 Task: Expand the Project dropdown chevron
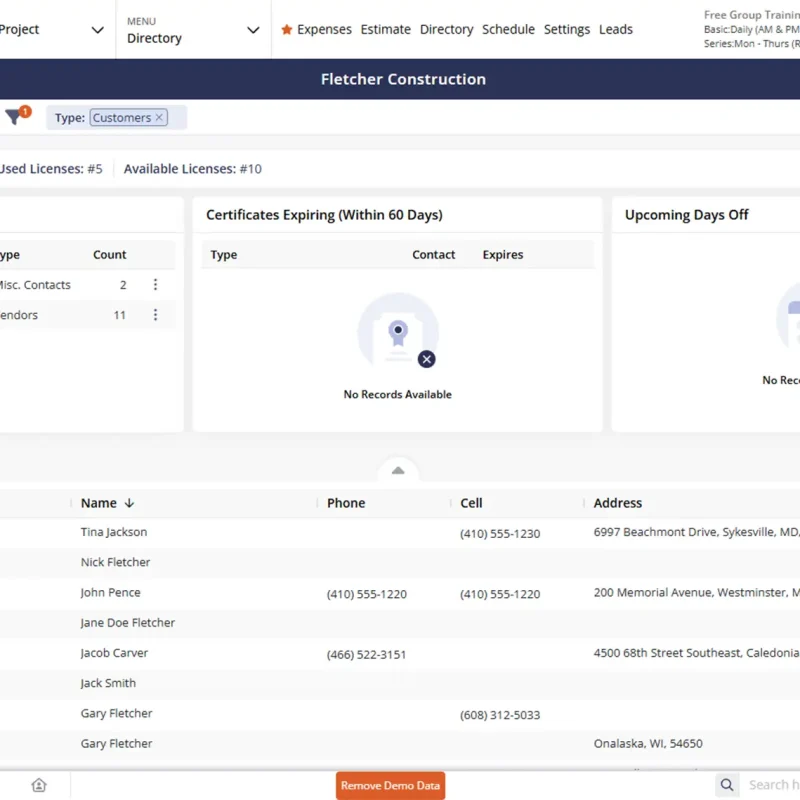[97, 30]
